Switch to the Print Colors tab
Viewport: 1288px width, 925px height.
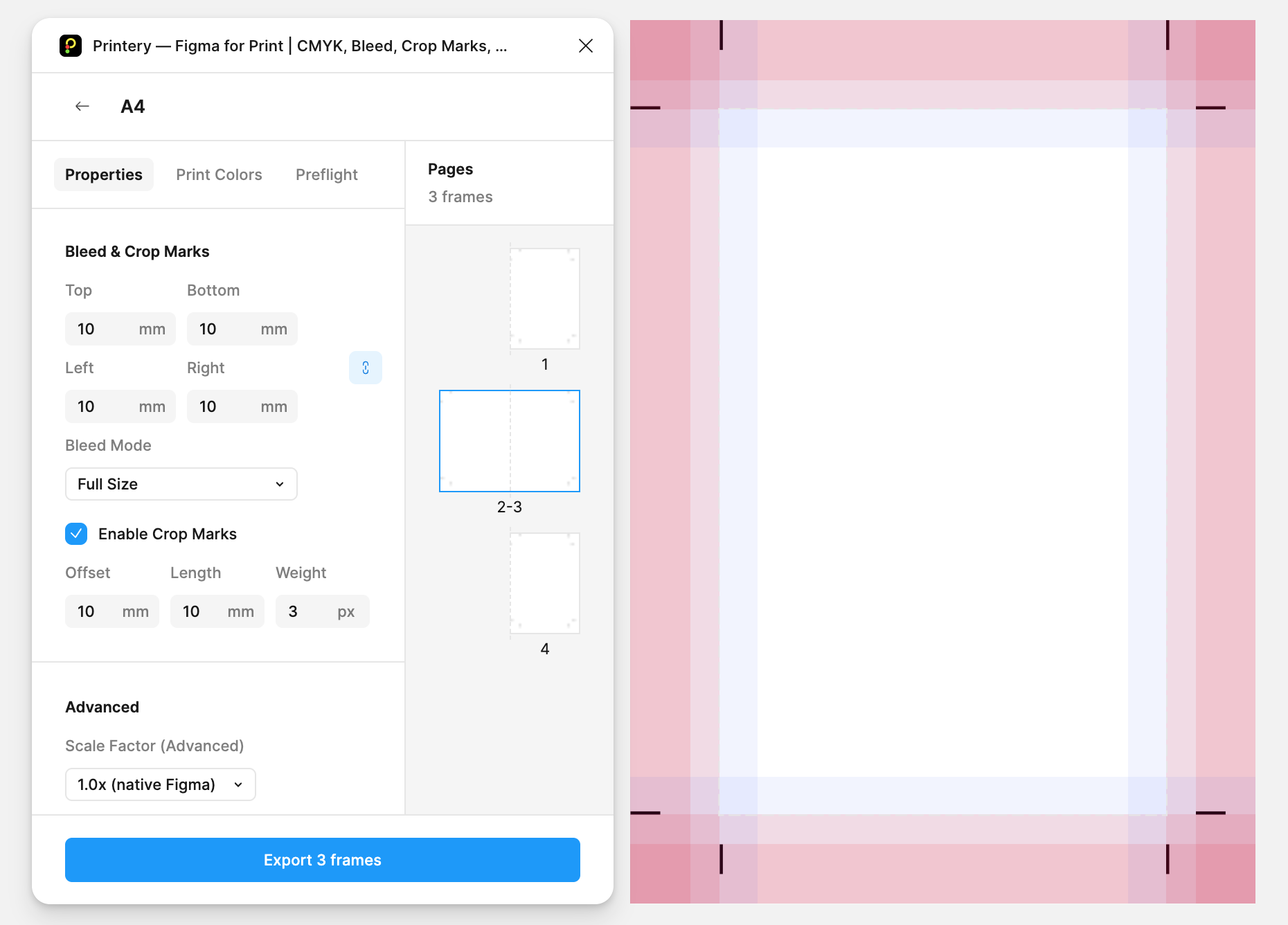click(219, 174)
